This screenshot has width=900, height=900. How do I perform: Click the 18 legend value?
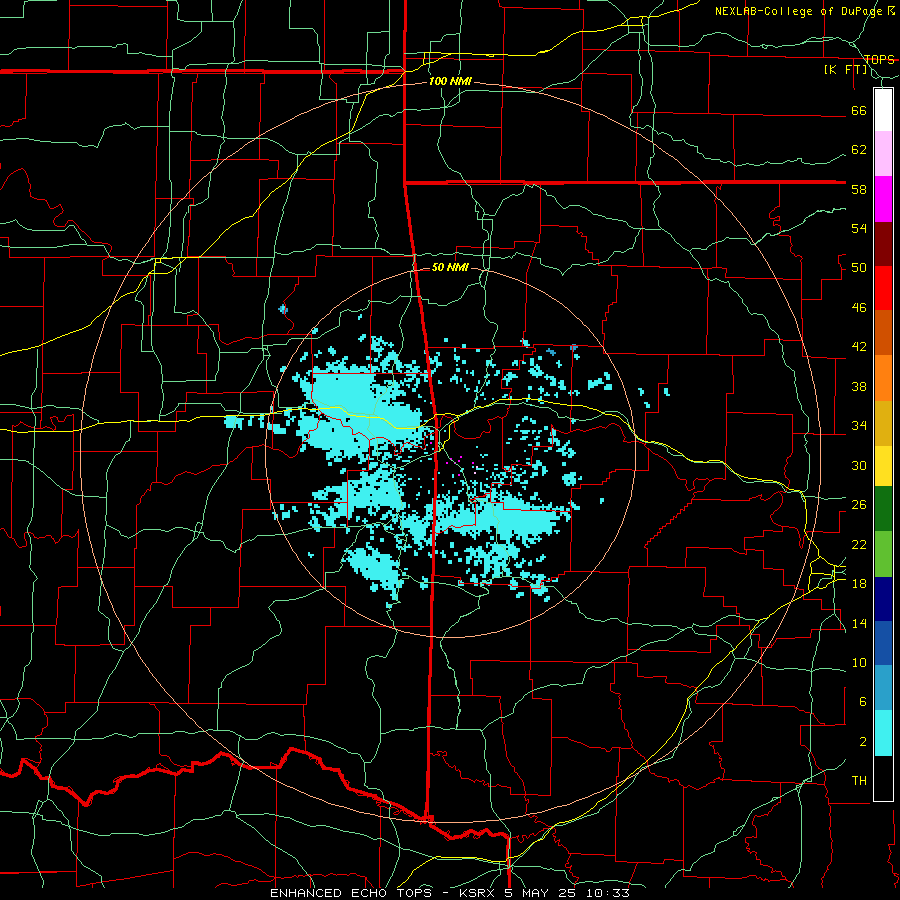859,584
